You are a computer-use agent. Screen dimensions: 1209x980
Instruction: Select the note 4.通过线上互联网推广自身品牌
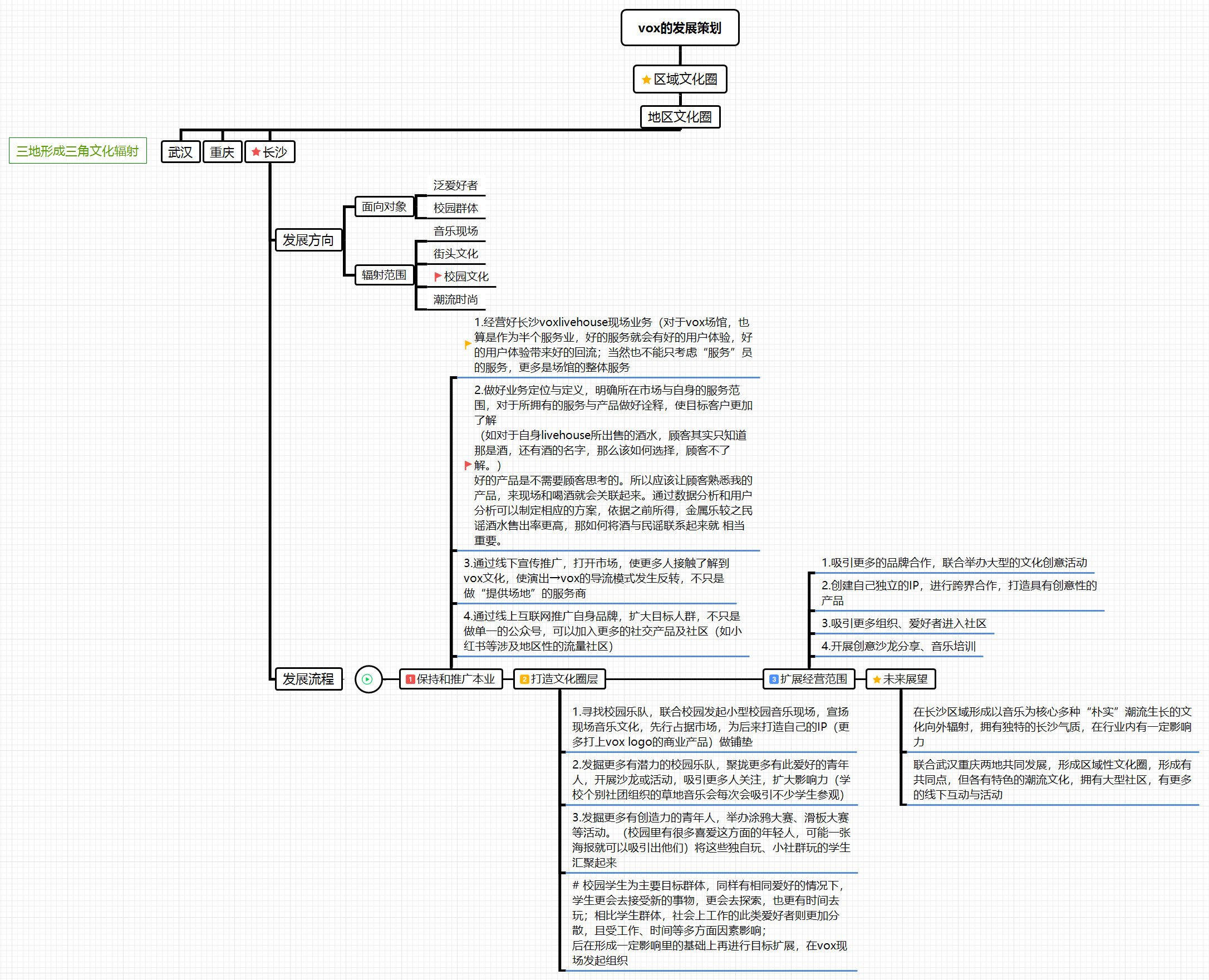coord(602,631)
